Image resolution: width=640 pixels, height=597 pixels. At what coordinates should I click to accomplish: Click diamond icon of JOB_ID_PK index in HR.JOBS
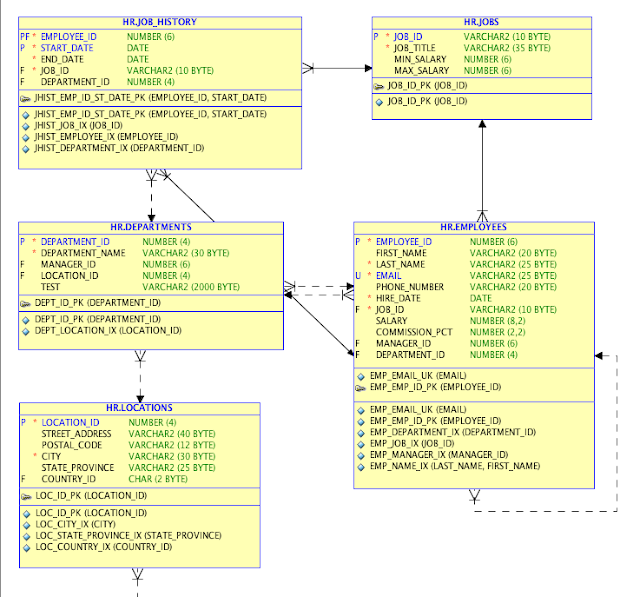(x=379, y=102)
